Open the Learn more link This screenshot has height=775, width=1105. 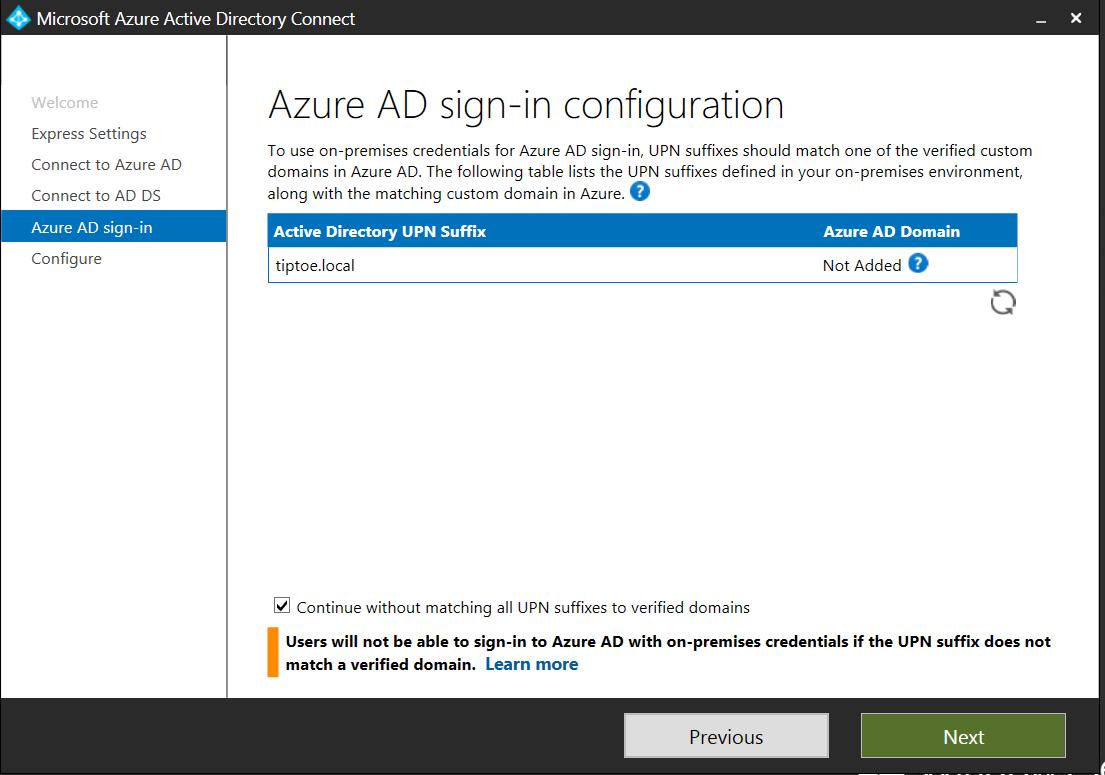pos(532,664)
